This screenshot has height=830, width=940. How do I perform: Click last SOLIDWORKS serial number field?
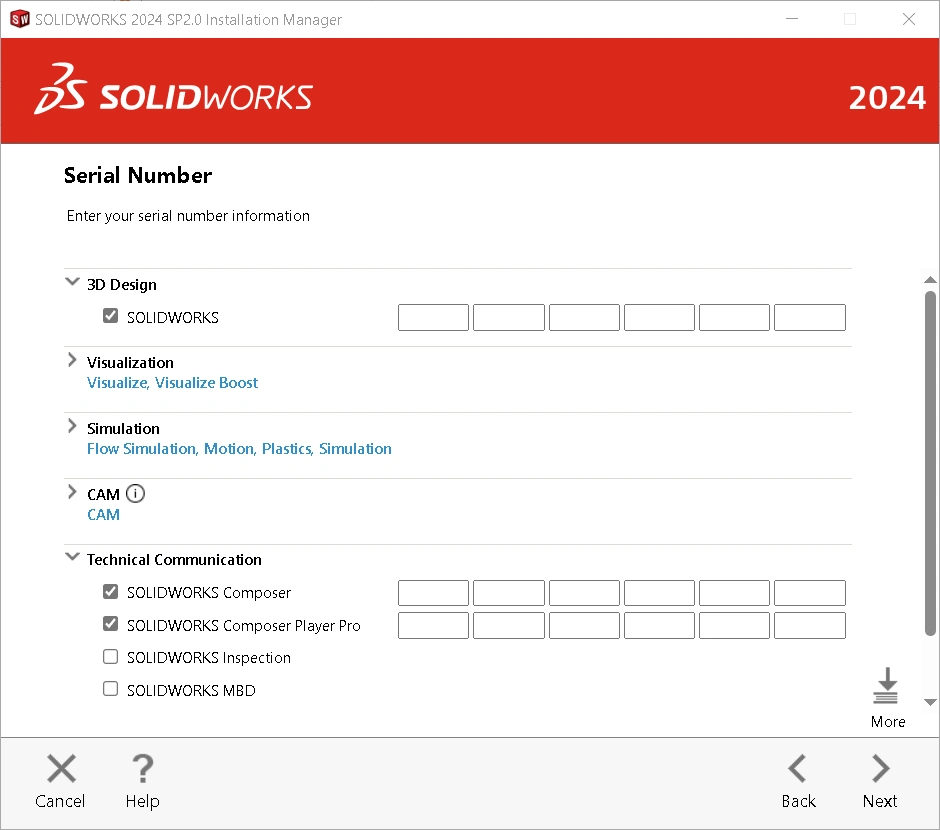click(810, 318)
